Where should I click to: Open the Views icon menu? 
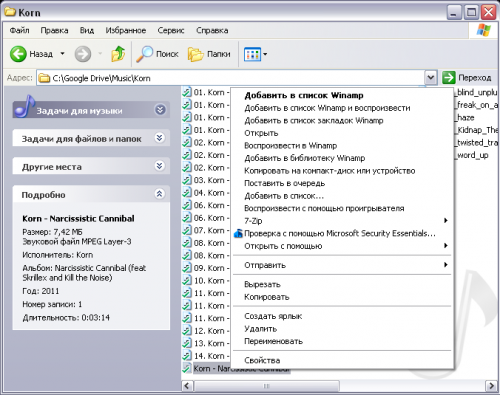pos(252,54)
